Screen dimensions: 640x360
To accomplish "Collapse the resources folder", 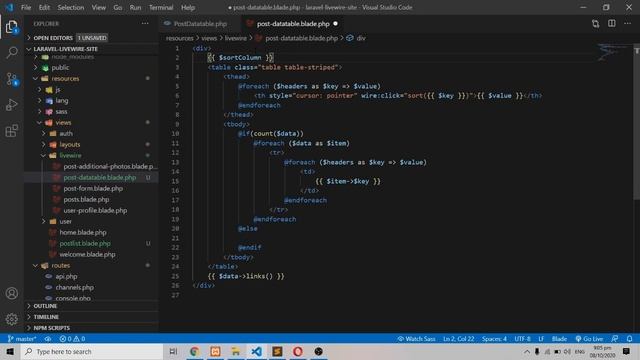I will (65, 78).
